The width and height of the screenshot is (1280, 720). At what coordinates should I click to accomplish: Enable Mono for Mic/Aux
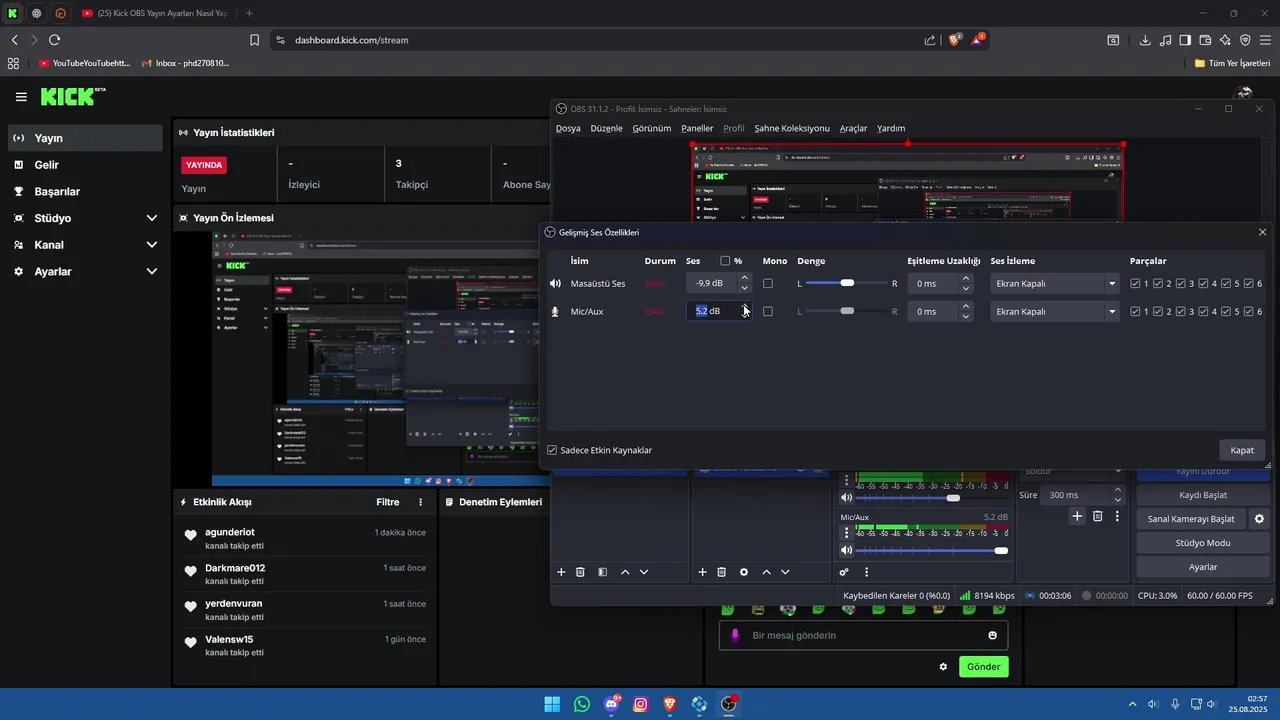coord(768,311)
